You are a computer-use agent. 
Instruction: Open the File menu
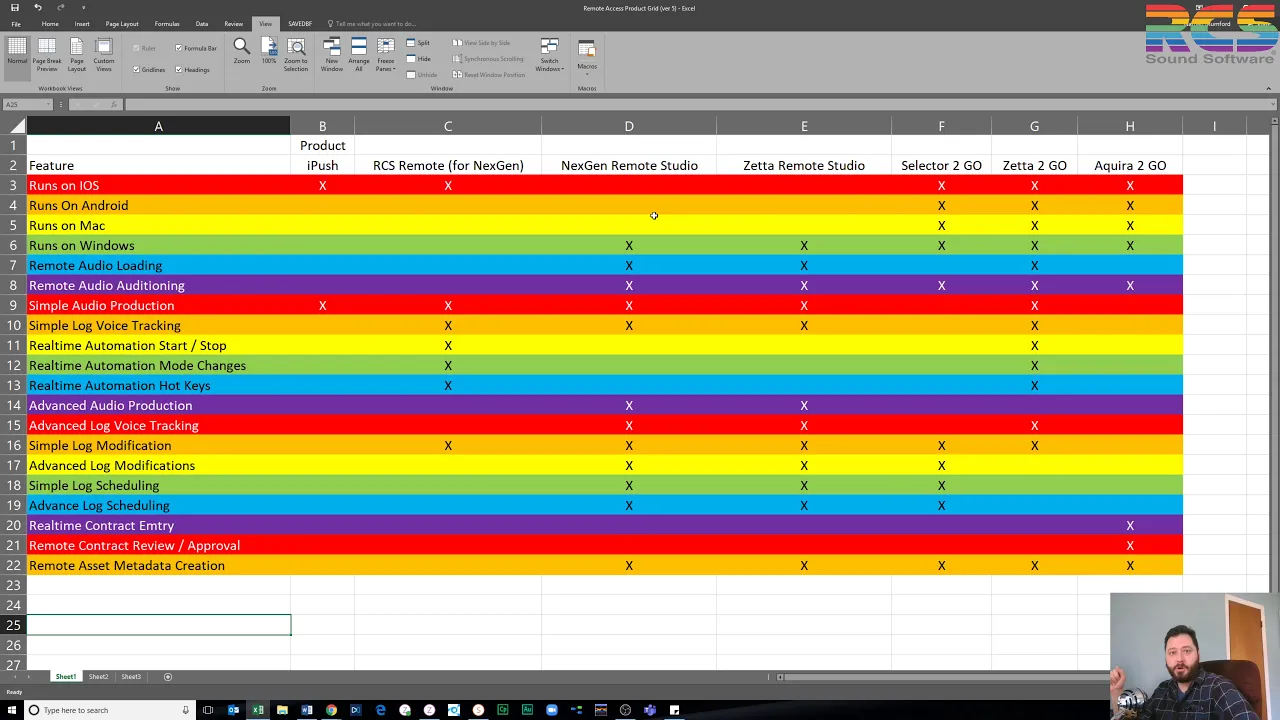[15, 24]
